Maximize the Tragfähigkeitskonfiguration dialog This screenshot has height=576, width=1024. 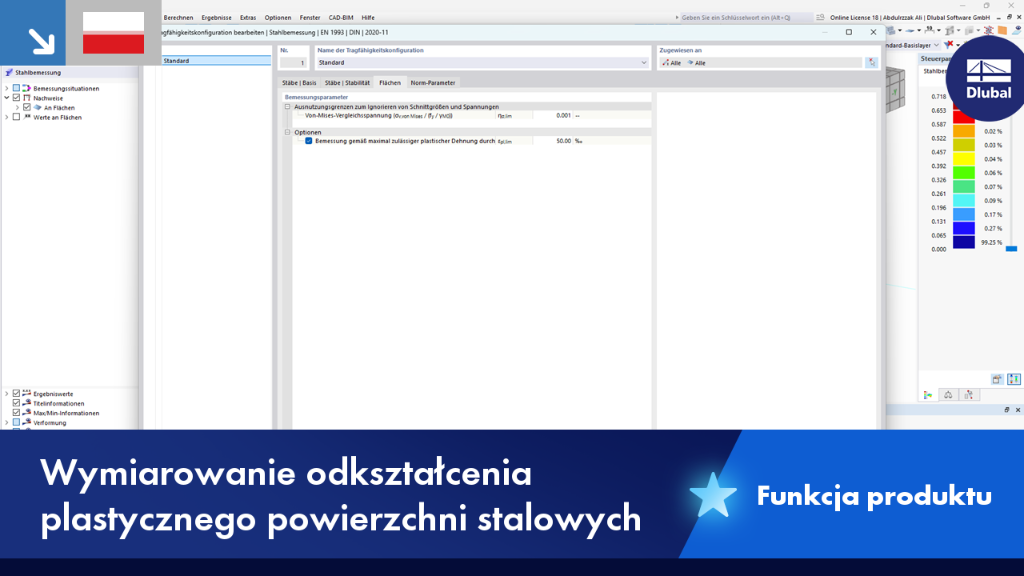pos(849,32)
